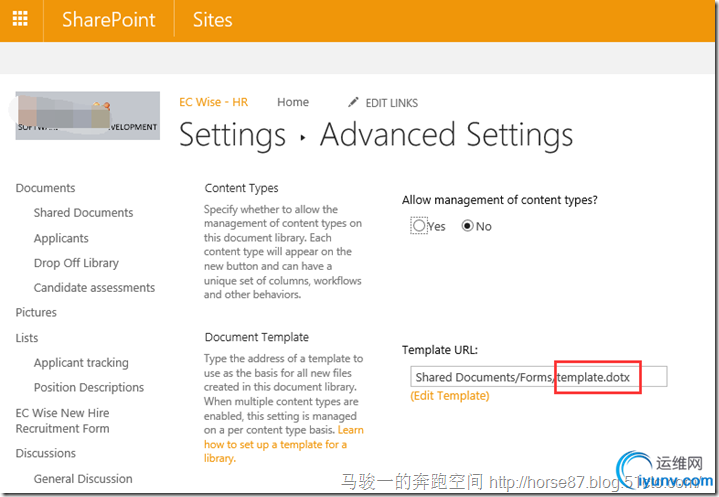Open EC Wise New Hire Recruitment Form
The width and height of the screenshot is (719, 497).
coord(62,420)
